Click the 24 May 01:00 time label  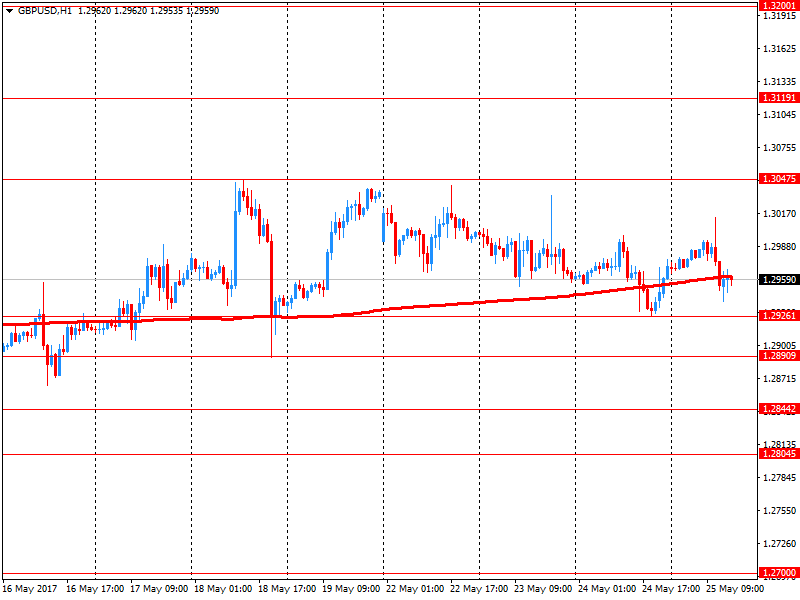coord(607,589)
